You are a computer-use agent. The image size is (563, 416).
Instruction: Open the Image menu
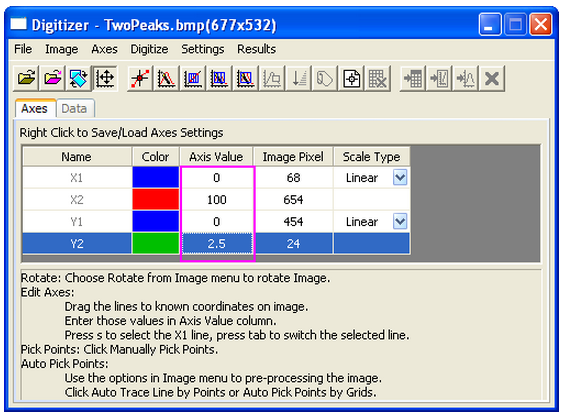coord(61,49)
